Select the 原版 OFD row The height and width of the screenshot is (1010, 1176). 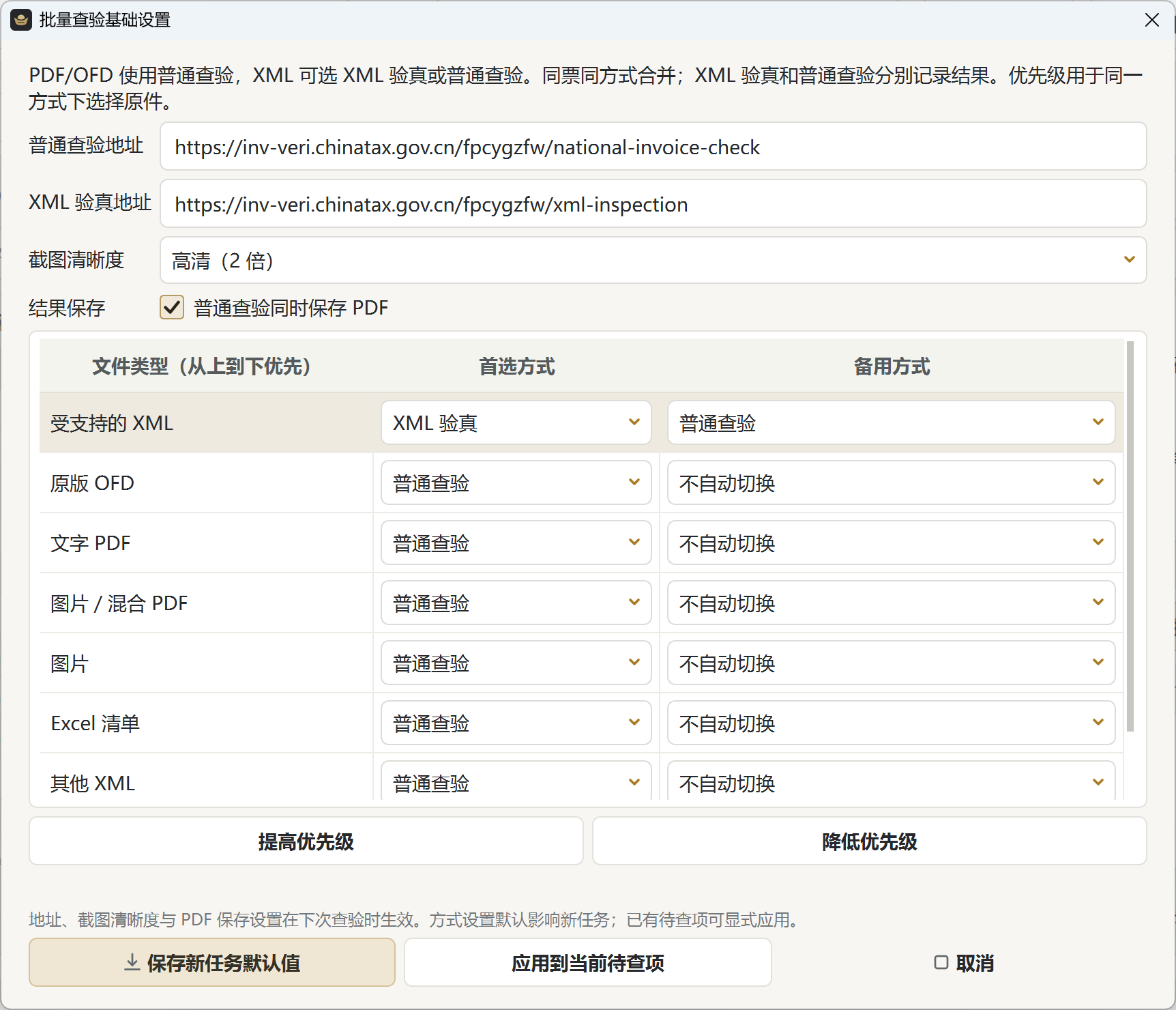(206, 483)
